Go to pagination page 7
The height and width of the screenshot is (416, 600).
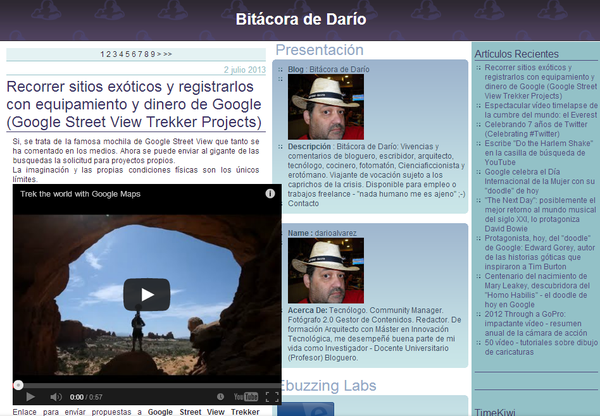[140, 54]
